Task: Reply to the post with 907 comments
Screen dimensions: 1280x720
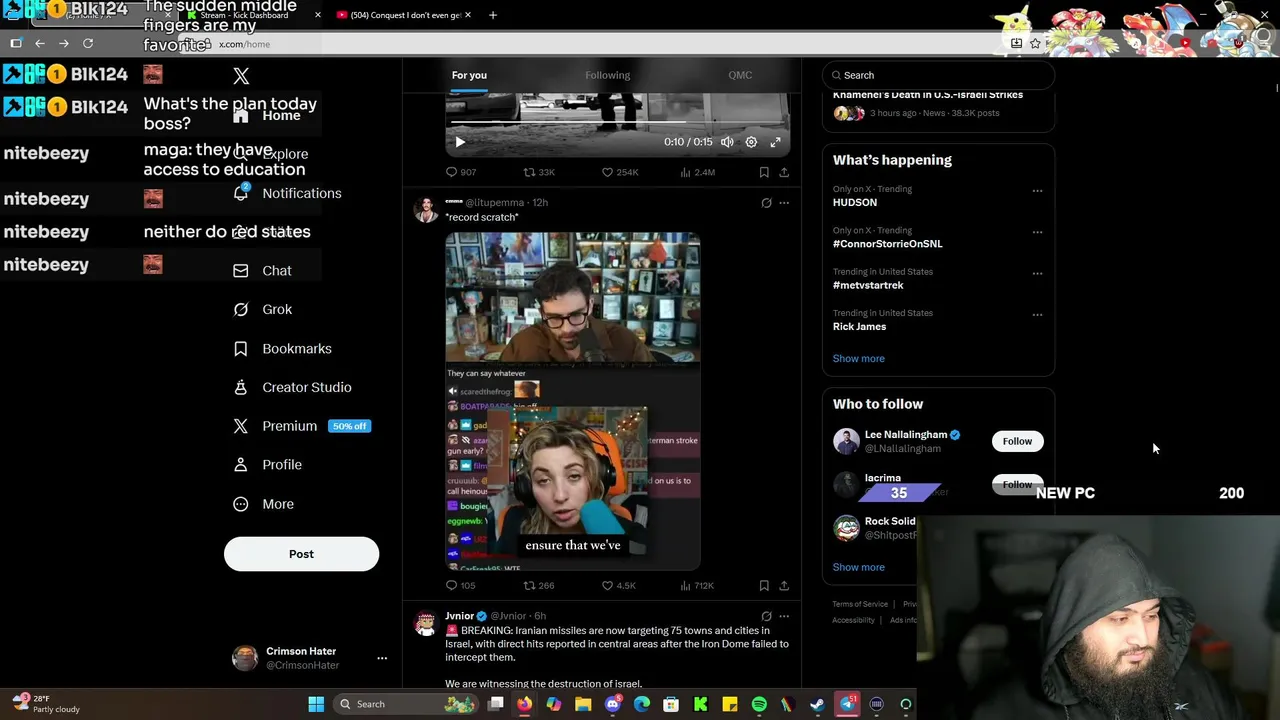Action: pos(461,172)
